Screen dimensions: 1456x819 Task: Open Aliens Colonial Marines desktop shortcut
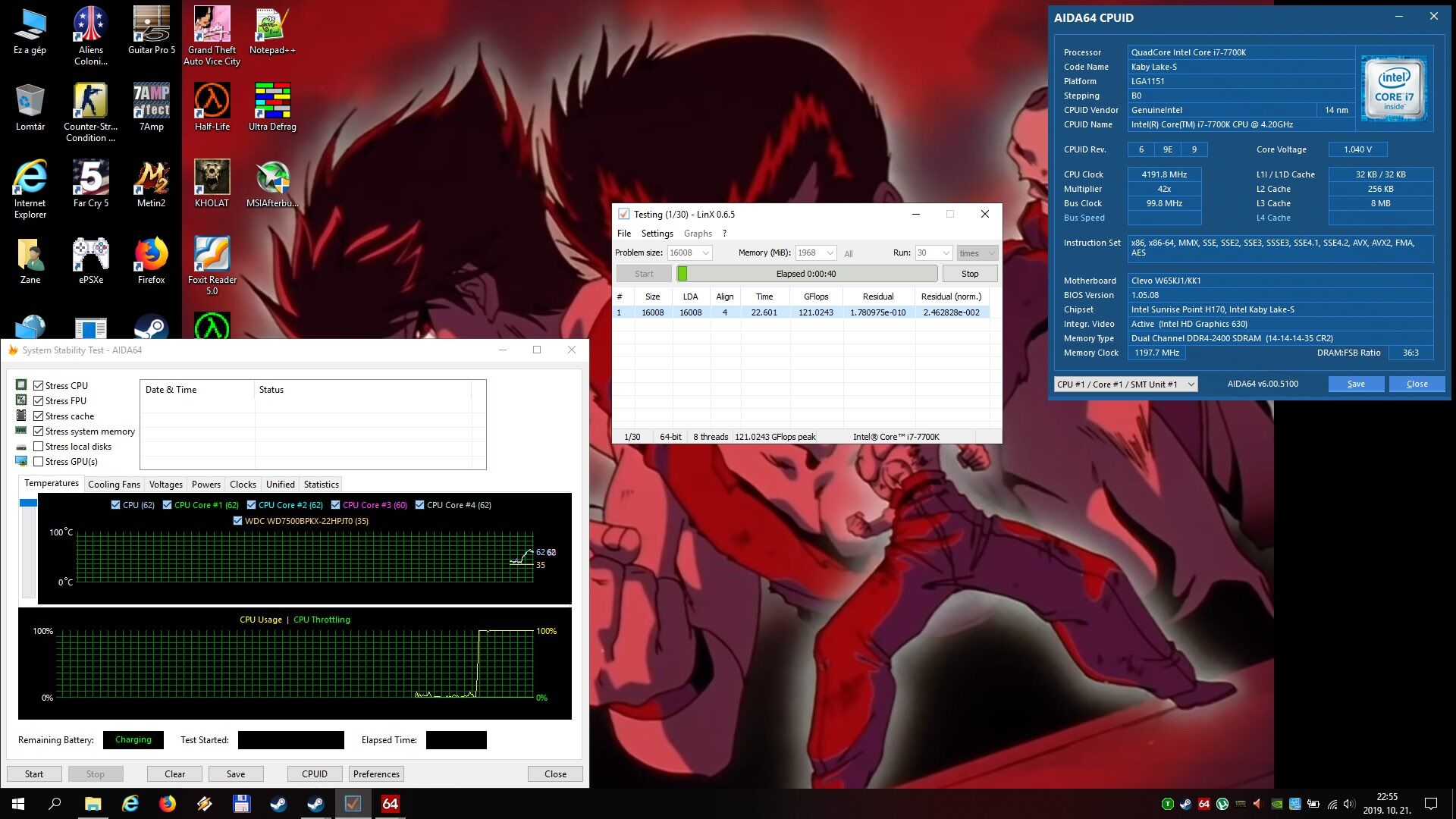[x=90, y=36]
